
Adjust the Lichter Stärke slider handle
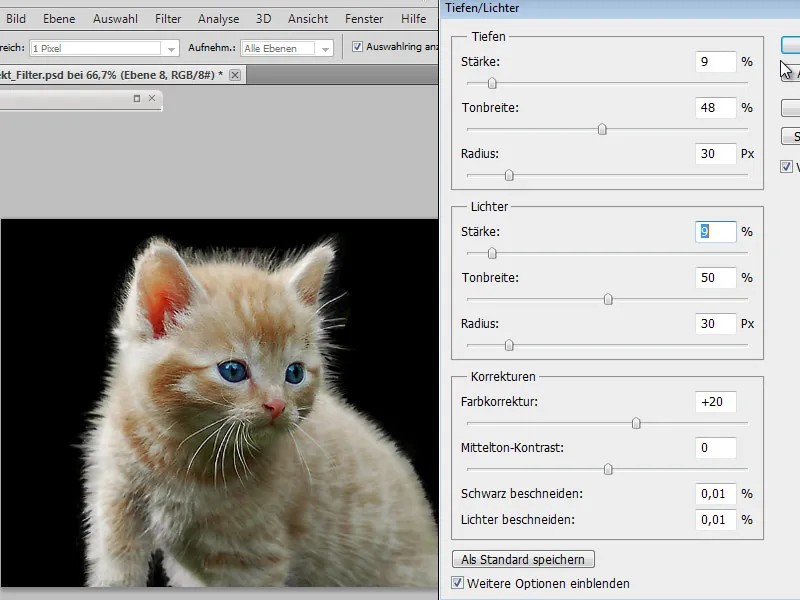pos(492,253)
